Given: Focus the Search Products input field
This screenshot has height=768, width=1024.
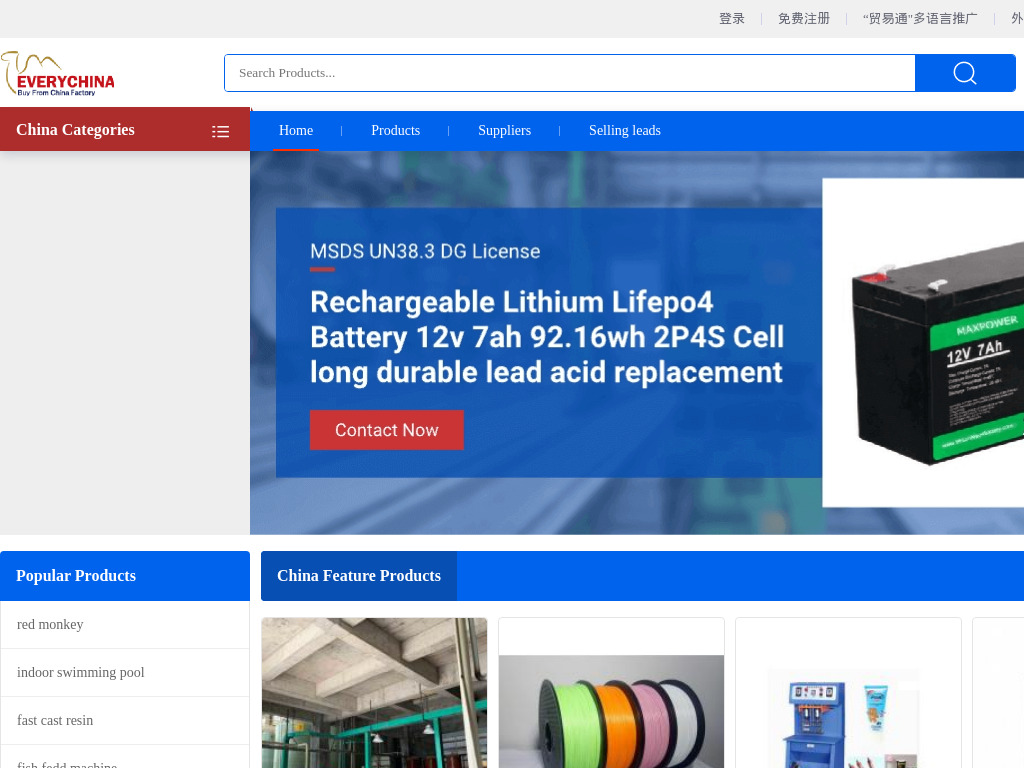Looking at the screenshot, I should tap(569, 73).
